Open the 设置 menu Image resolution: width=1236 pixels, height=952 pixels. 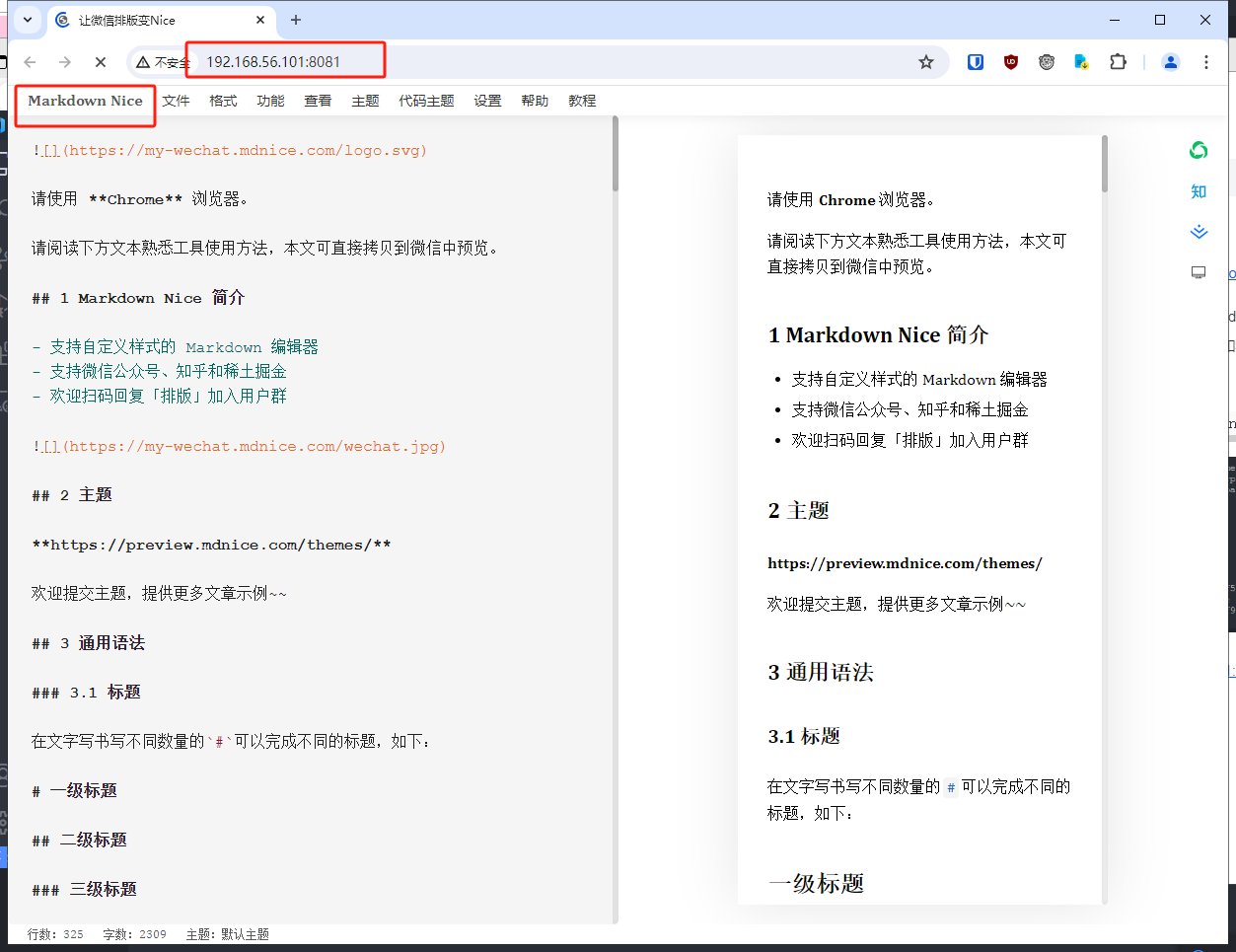point(488,101)
